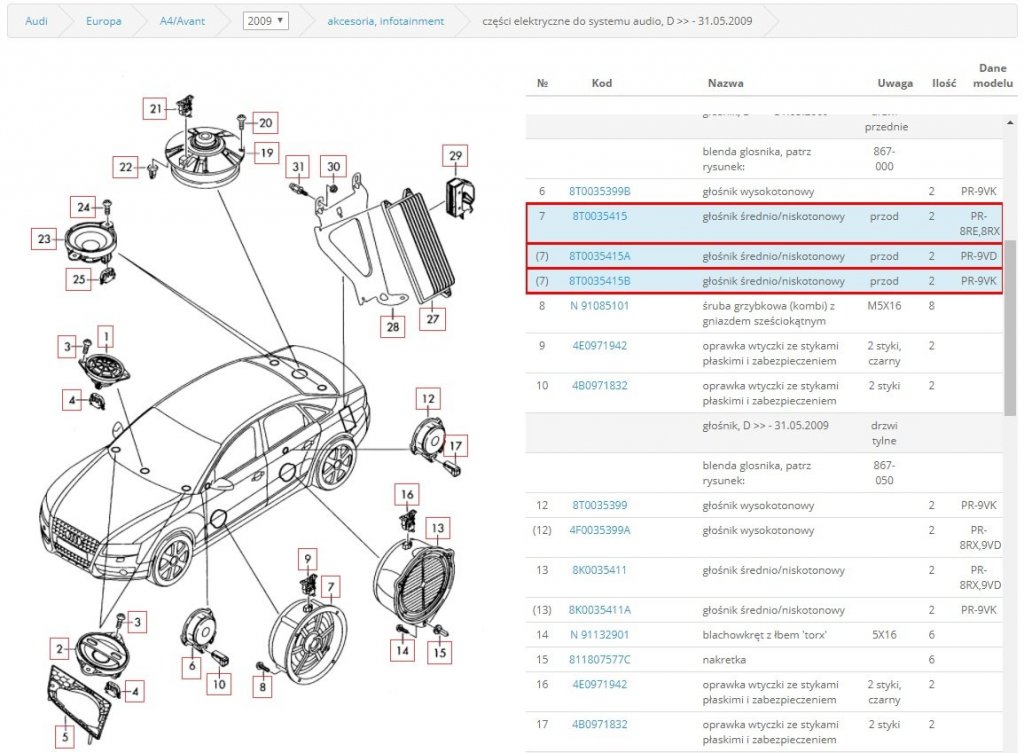Click 'blachowkręt z łbem torx' cell
The height and width of the screenshot is (753, 1024).
(764, 634)
